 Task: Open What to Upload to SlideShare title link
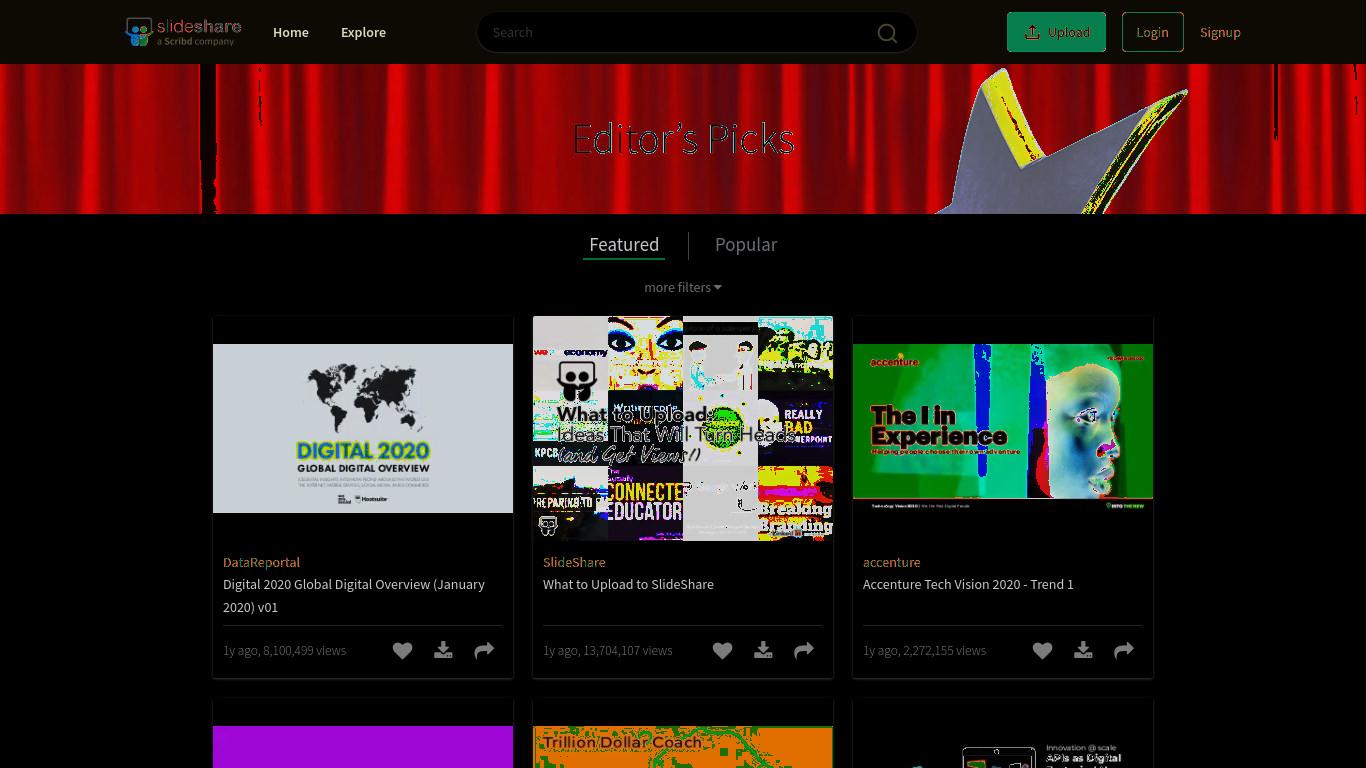click(x=628, y=584)
